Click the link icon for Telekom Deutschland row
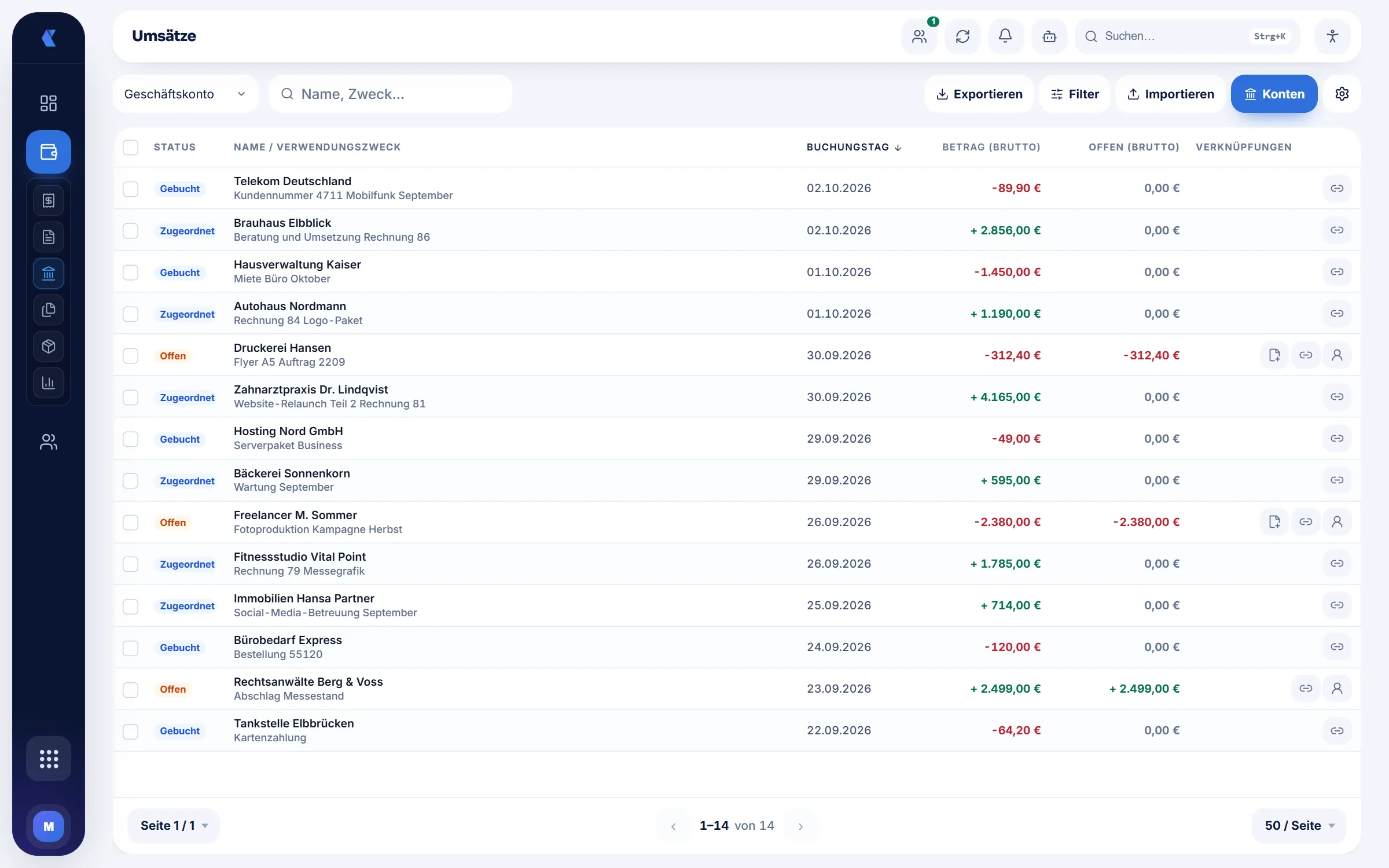Screen dimensions: 1389x868 (1337, 188)
